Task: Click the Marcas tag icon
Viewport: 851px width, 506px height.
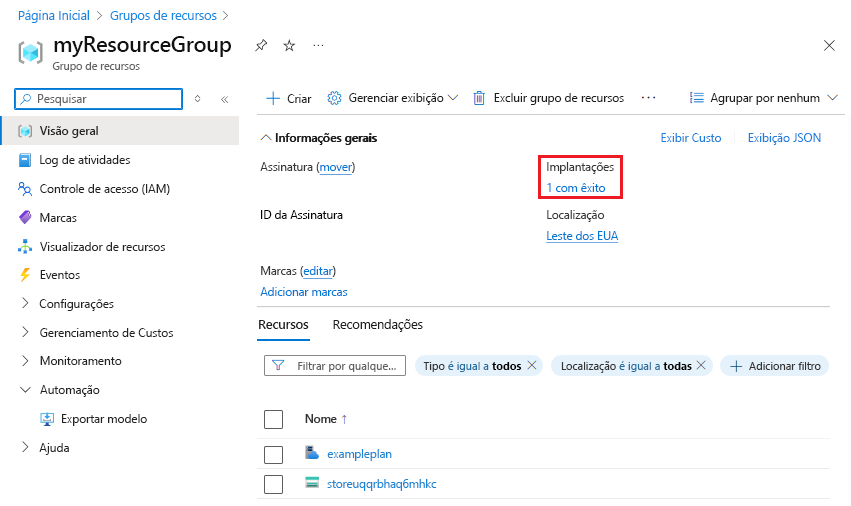Action: tap(25, 218)
